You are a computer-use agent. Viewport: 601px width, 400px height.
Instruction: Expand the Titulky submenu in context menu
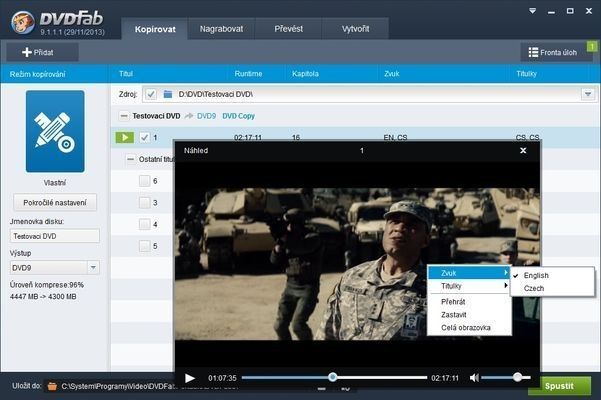click(x=470, y=286)
